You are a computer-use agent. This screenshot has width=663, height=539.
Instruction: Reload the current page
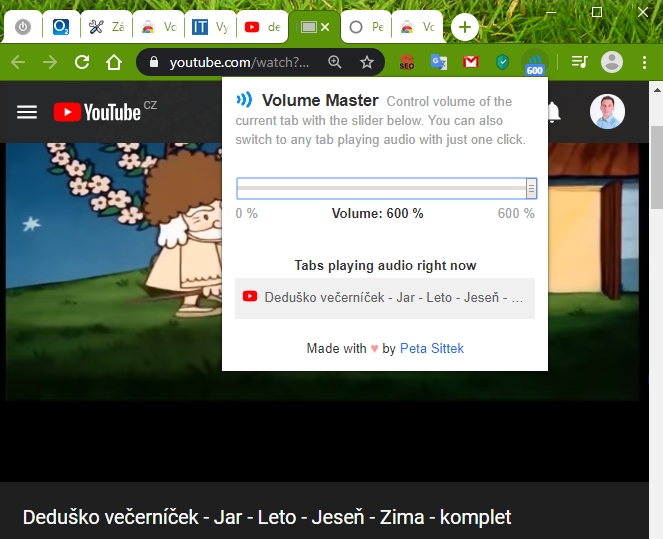point(82,63)
